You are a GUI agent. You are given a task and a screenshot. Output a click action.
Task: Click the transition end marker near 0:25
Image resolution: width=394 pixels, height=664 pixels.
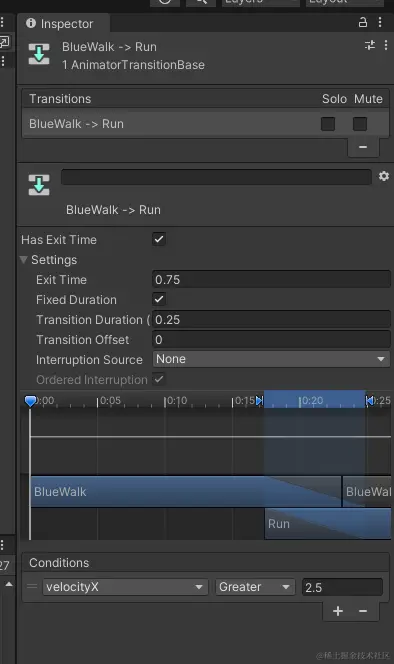(x=369, y=400)
